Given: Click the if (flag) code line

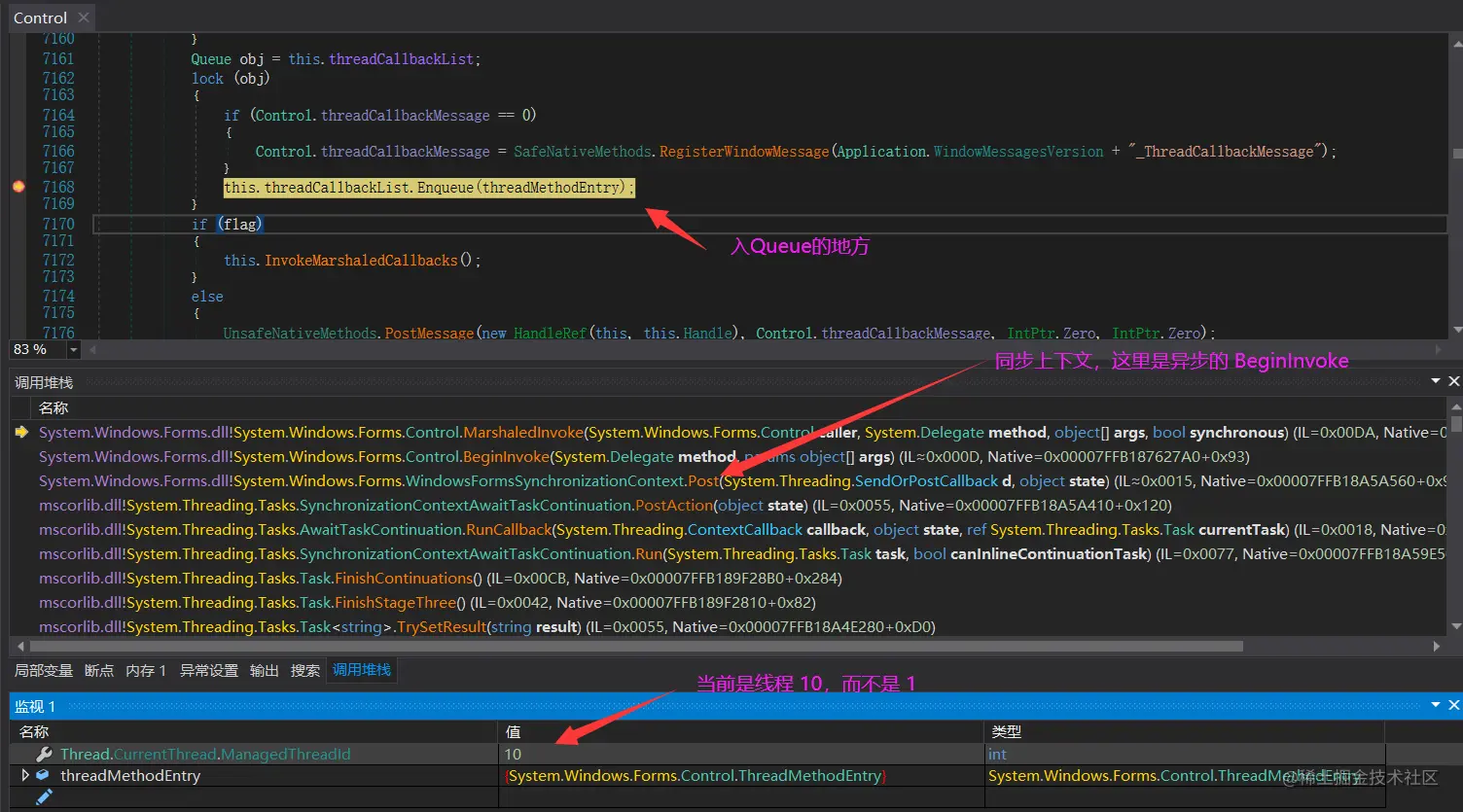Looking at the screenshot, I should tap(227, 224).
